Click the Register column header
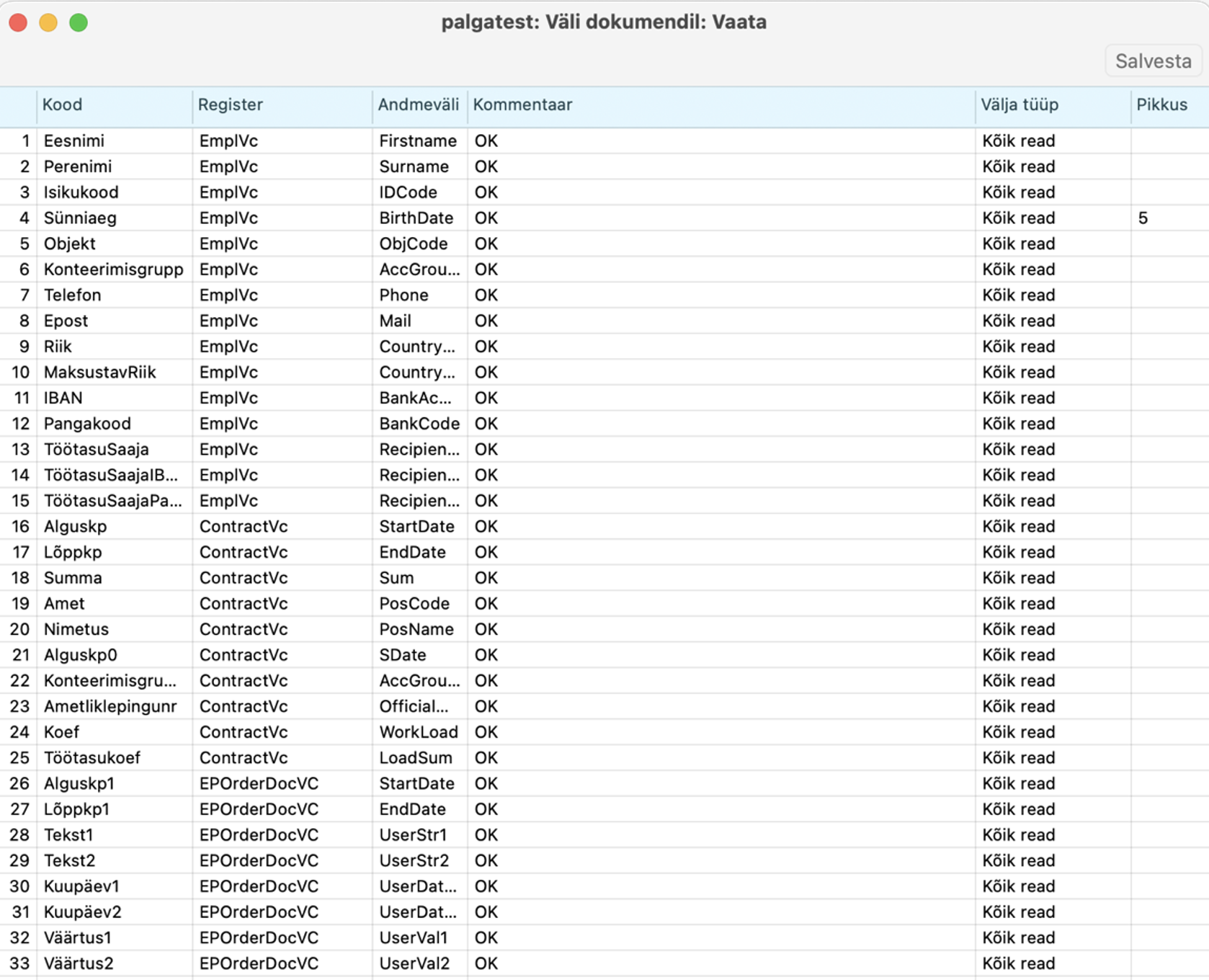This screenshot has width=1209, height=980. tap(282, 105)
